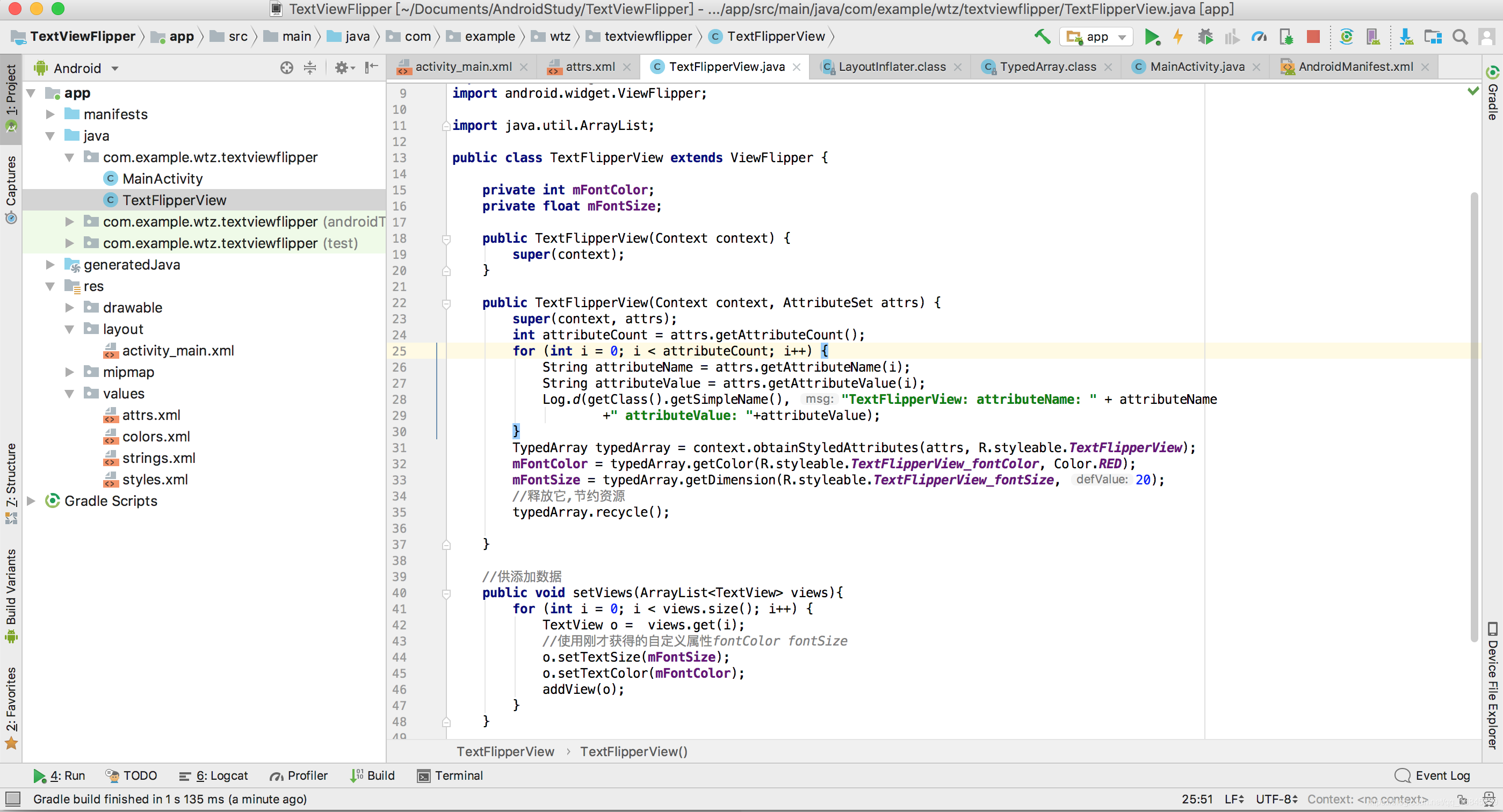This screenshot has height=812, width=1503.
Task: Run the app with green play button
Action: [1151, 36]
